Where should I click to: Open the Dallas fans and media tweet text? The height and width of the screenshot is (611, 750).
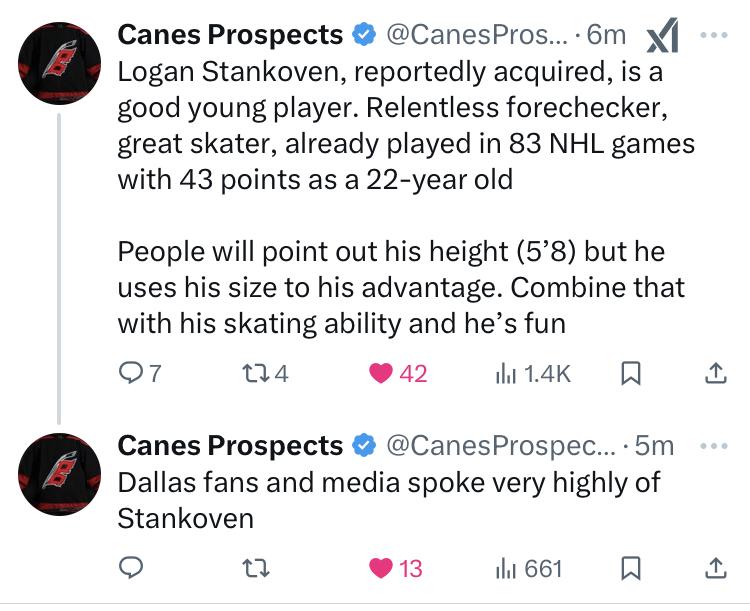click(x=389, y=500)
